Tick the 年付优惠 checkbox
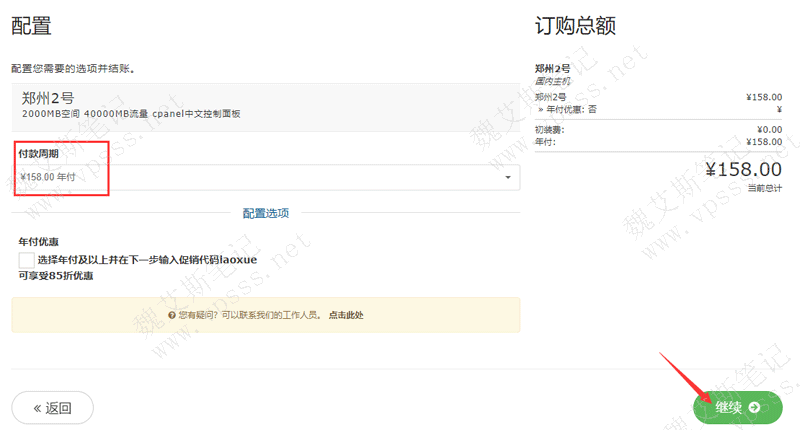The width and height of the screenshot is (800, 430). (26, 259)
